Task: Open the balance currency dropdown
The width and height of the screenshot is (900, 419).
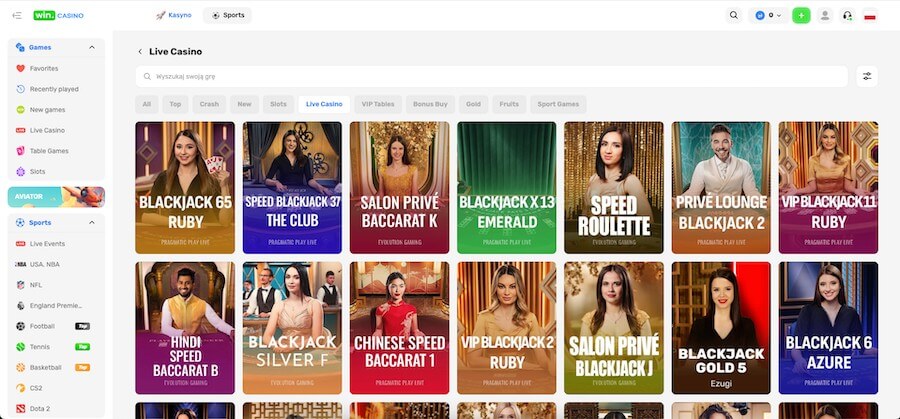Action: tap(768, 15)
